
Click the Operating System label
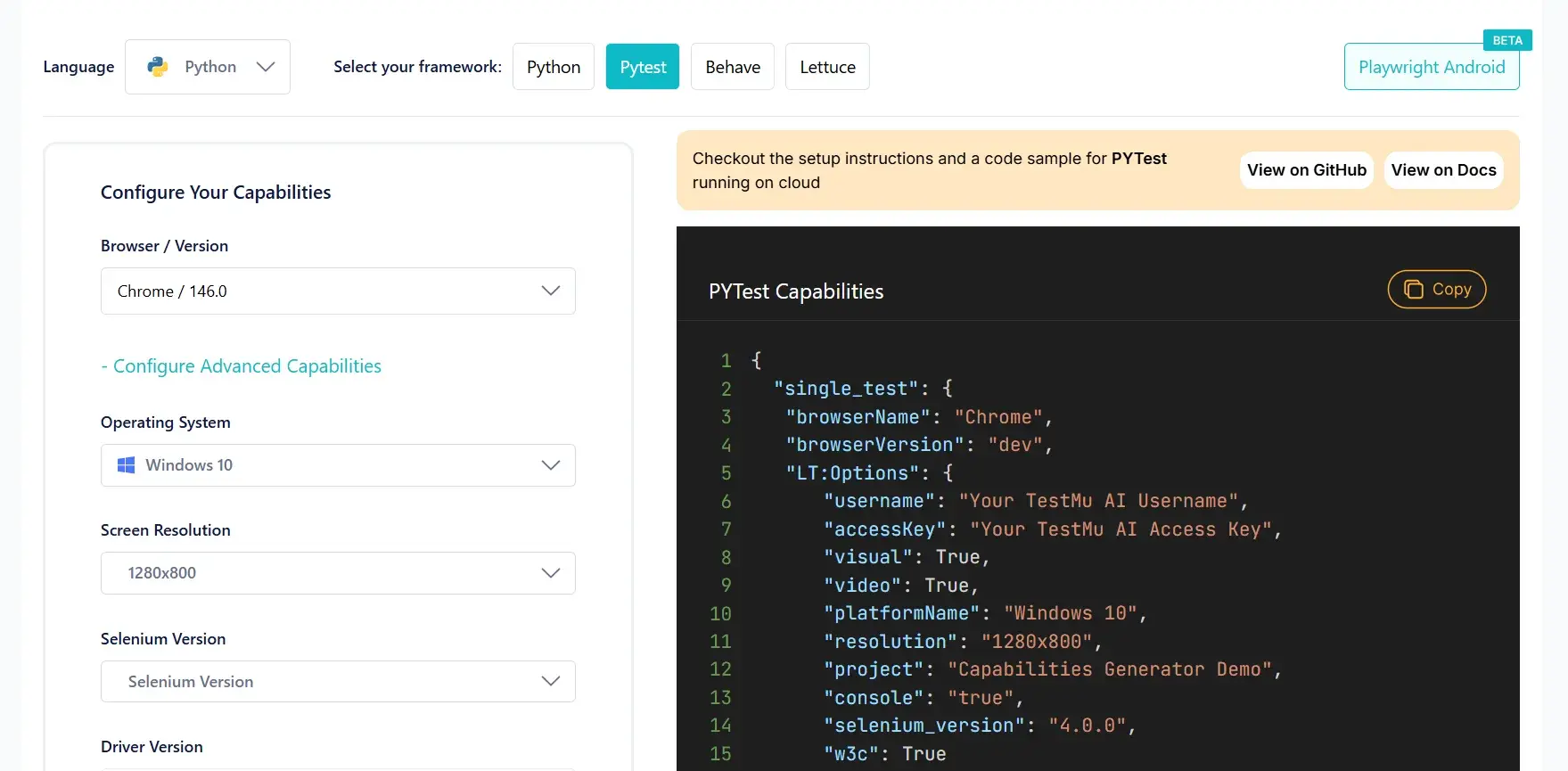pos(166,422)
